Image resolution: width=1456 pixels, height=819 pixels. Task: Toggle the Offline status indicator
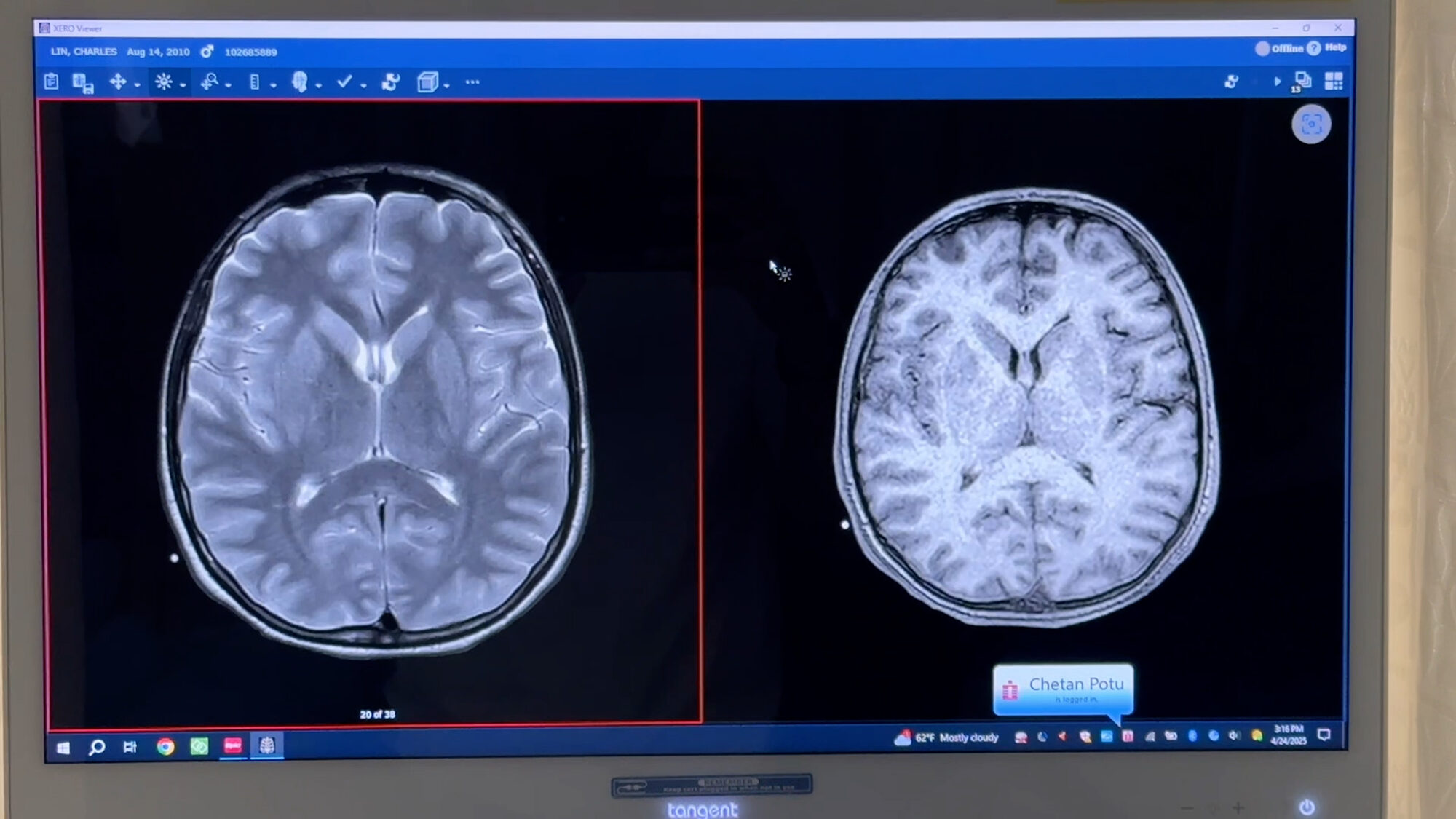click(1279, 48)
